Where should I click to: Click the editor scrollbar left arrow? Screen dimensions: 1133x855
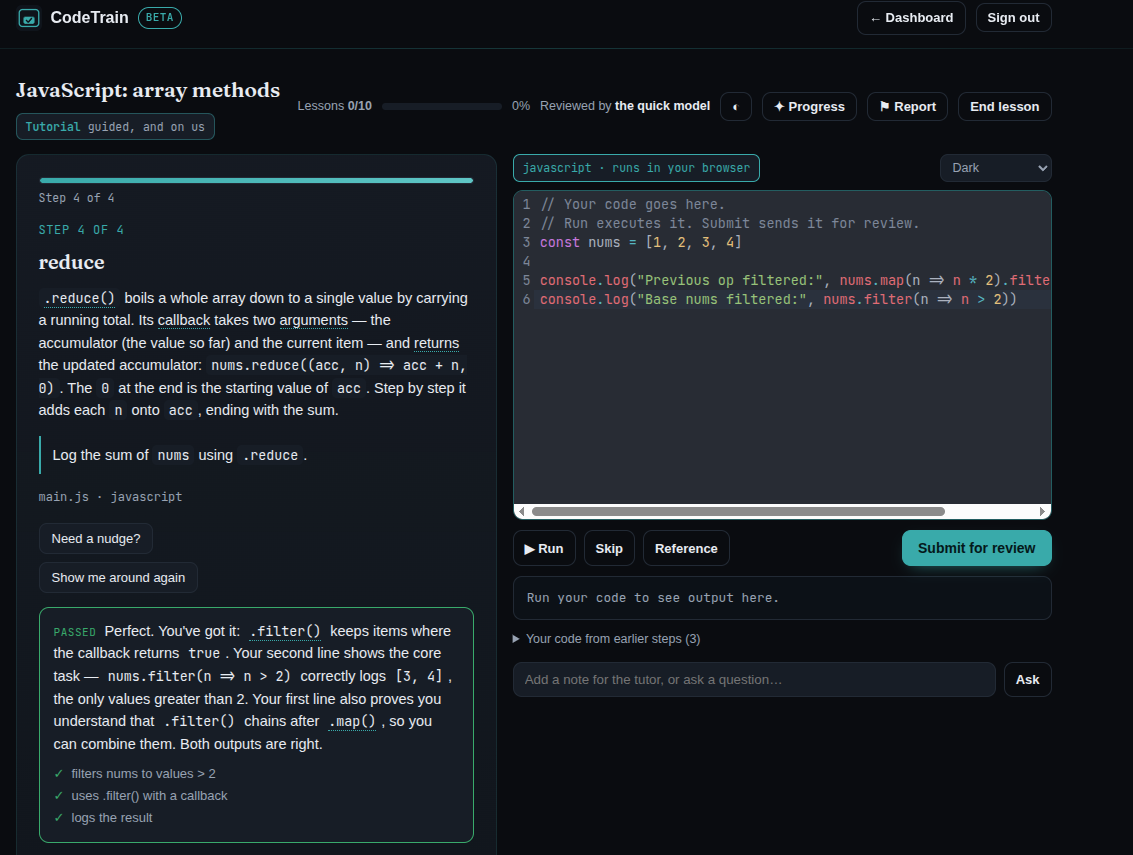coord(522,512)
